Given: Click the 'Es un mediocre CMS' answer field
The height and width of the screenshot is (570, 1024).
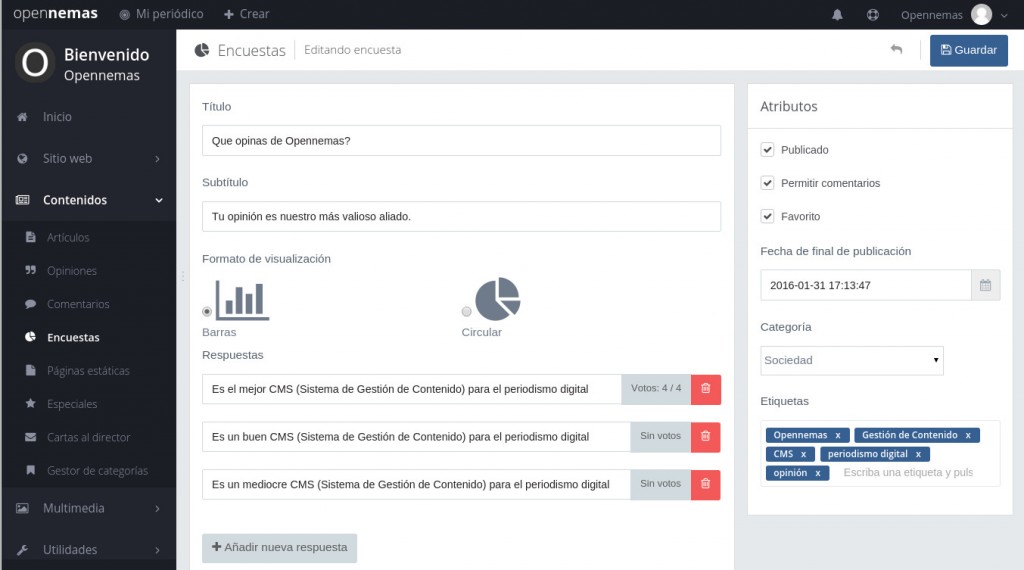Looking at the screenshot, I should (x=417, y=484).
